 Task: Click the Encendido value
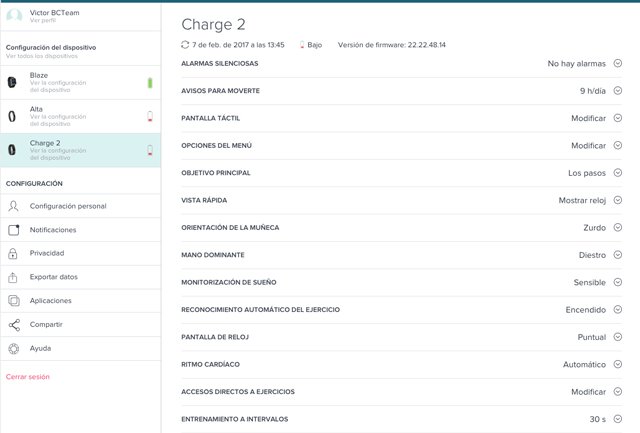586,310
